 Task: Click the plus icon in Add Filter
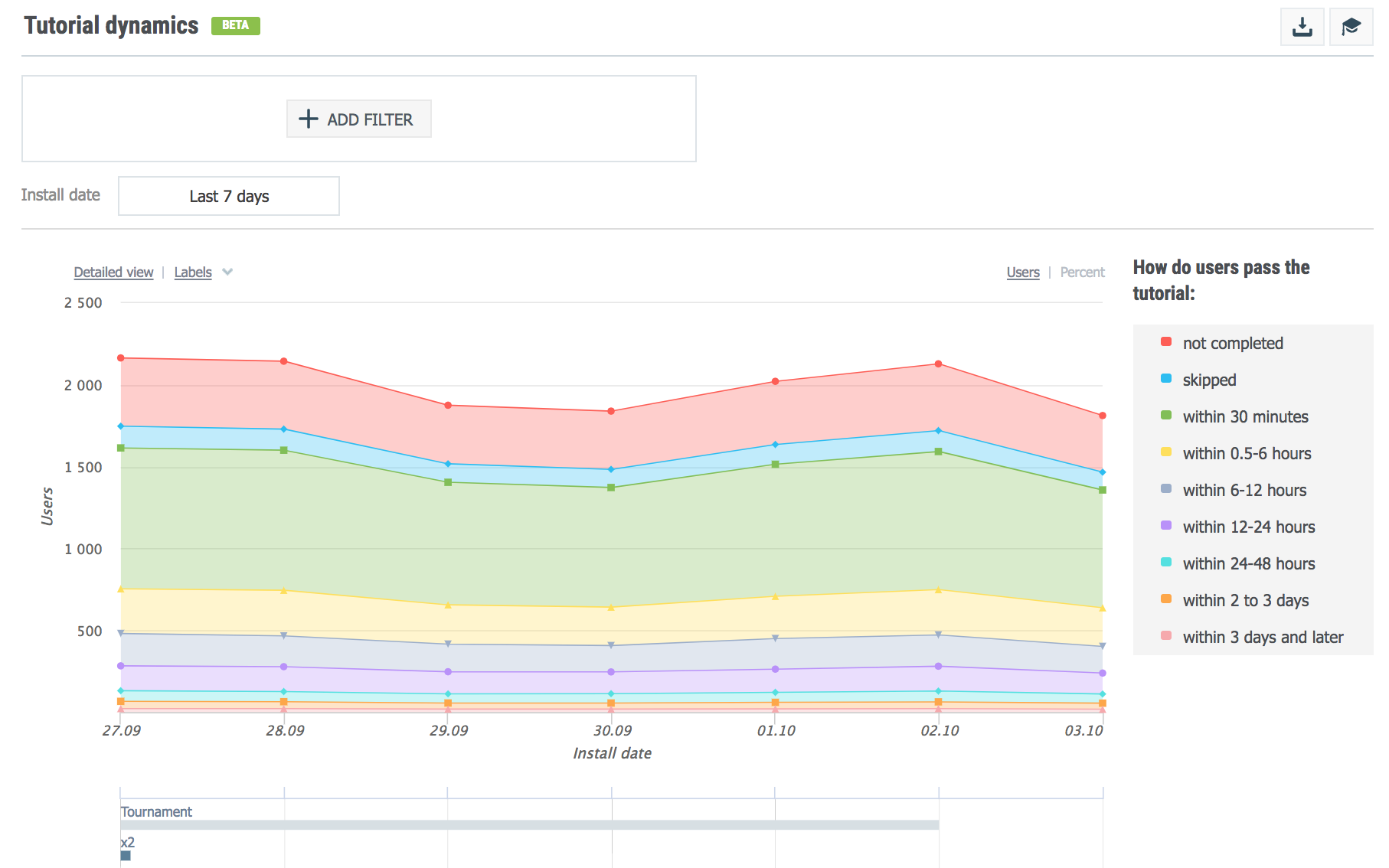[x=308, y=119]
